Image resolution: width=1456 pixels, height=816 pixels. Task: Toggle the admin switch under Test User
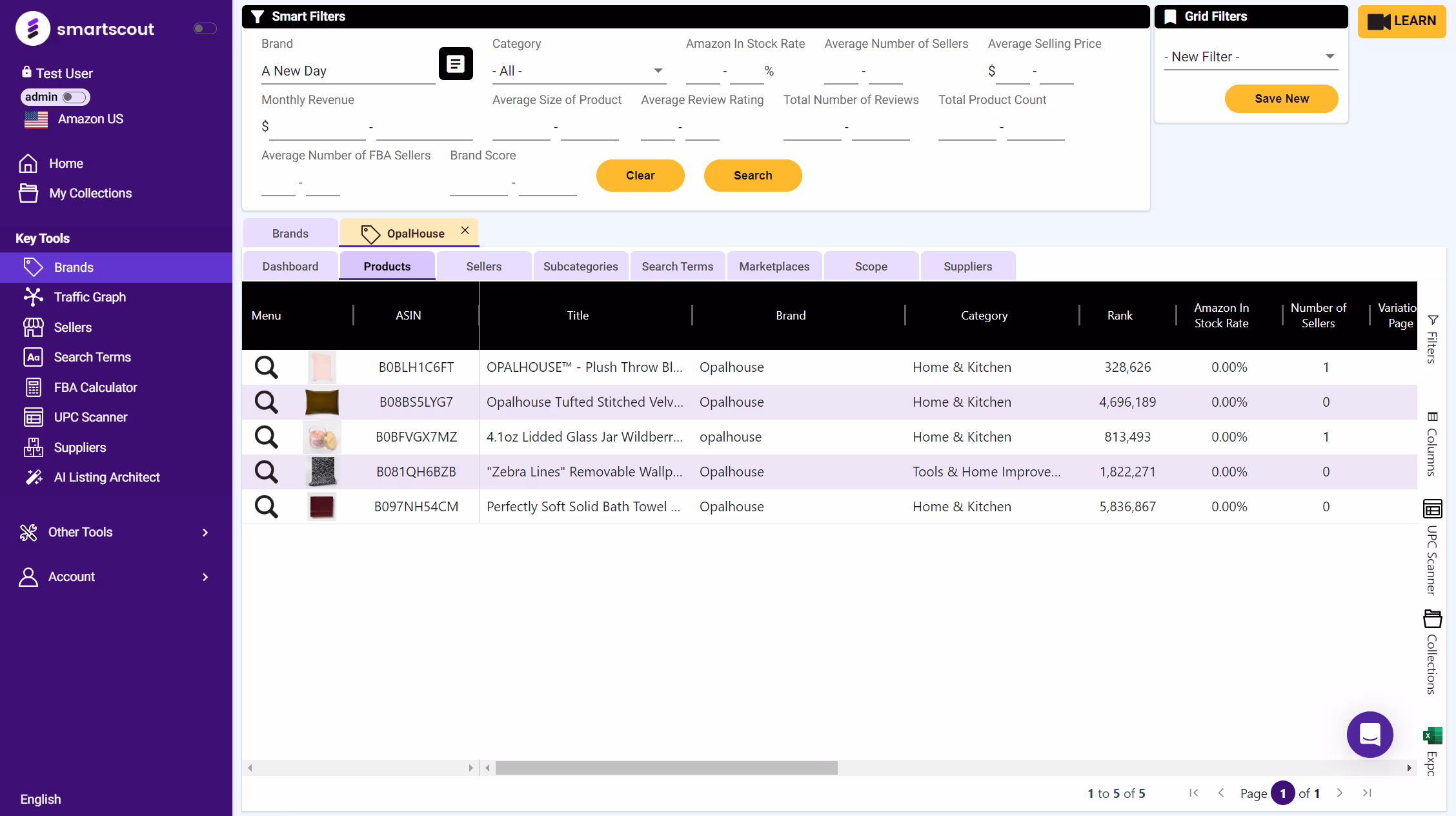pos(73,97)
